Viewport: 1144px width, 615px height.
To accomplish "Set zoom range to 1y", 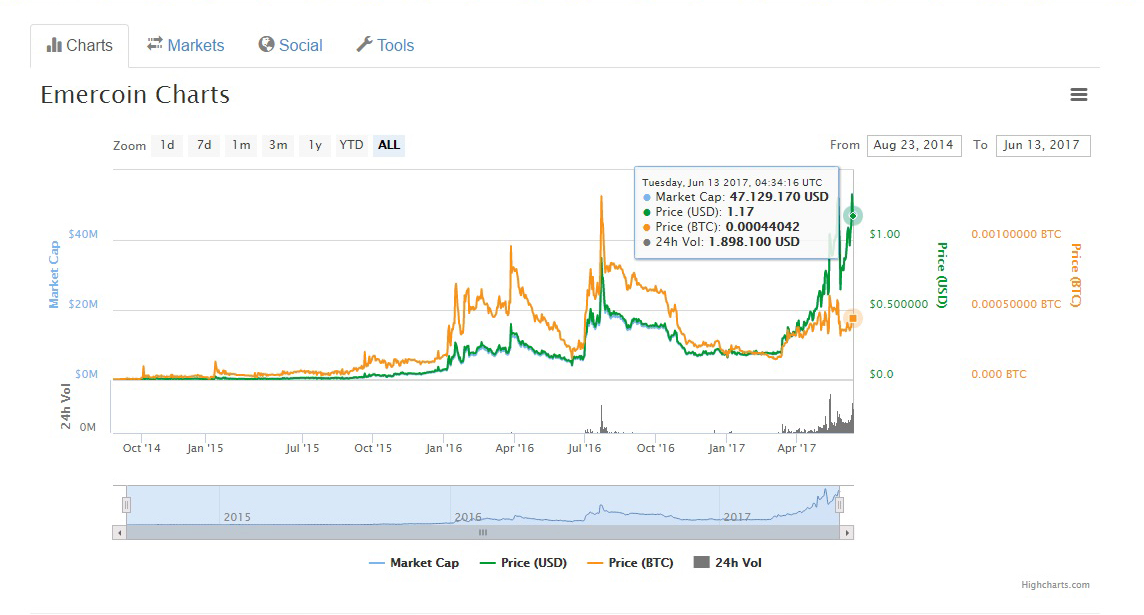I will (314, 145).
